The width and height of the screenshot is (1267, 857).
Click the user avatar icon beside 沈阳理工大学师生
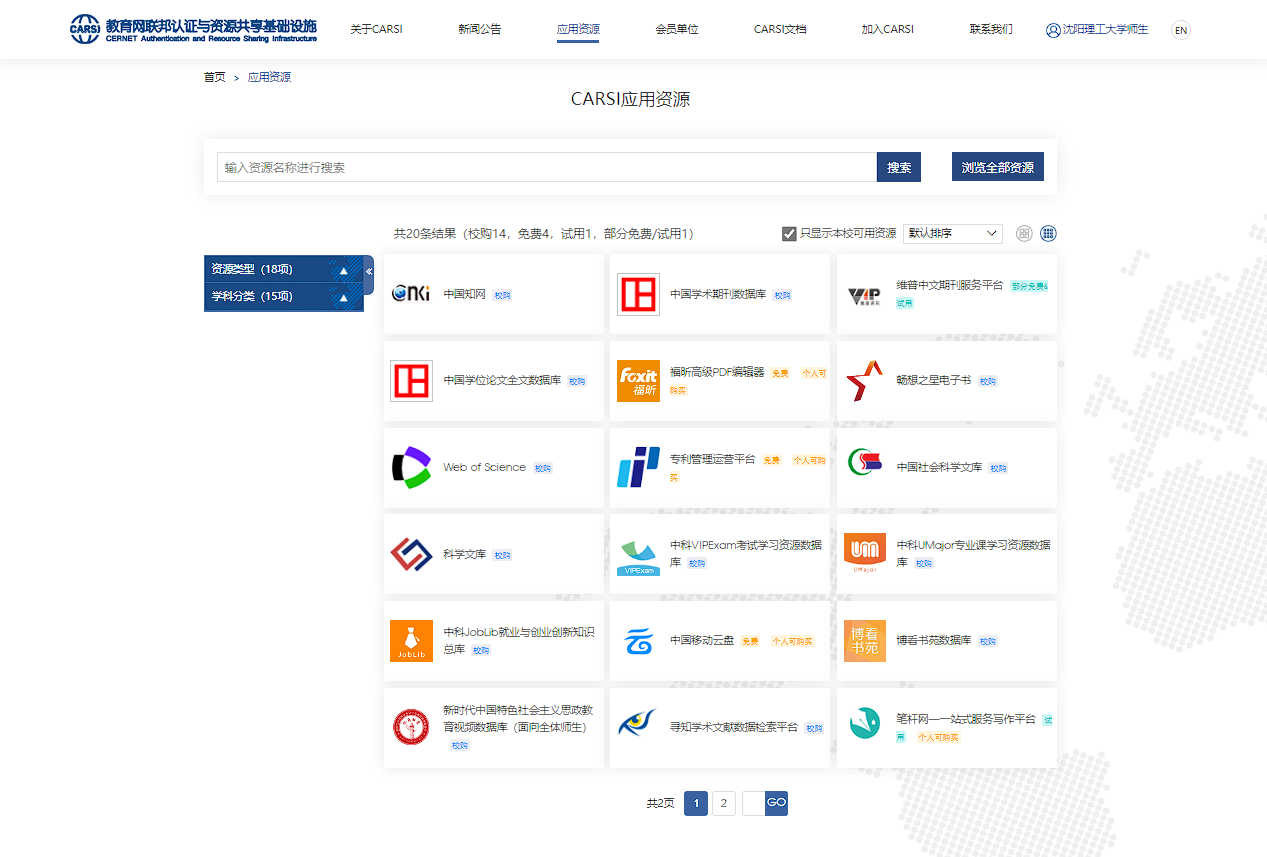[x=1053, y=30]
